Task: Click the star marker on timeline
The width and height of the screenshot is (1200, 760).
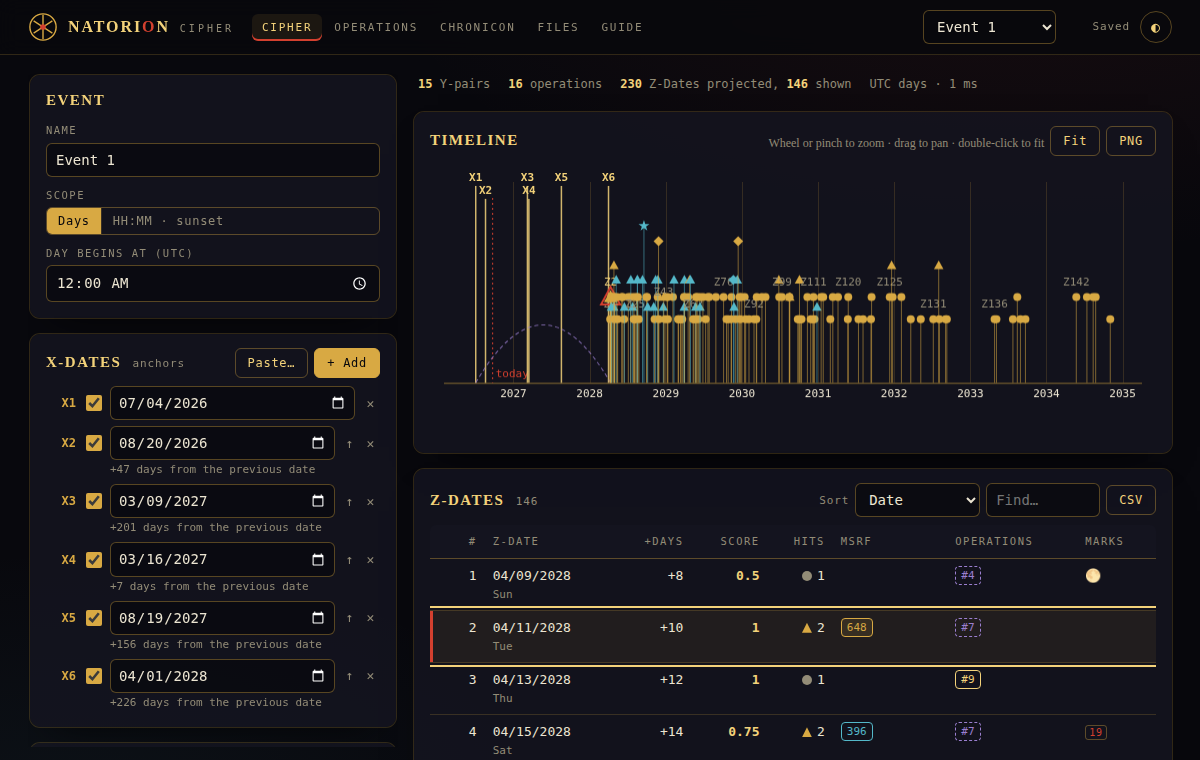Action: coord(644,225)
